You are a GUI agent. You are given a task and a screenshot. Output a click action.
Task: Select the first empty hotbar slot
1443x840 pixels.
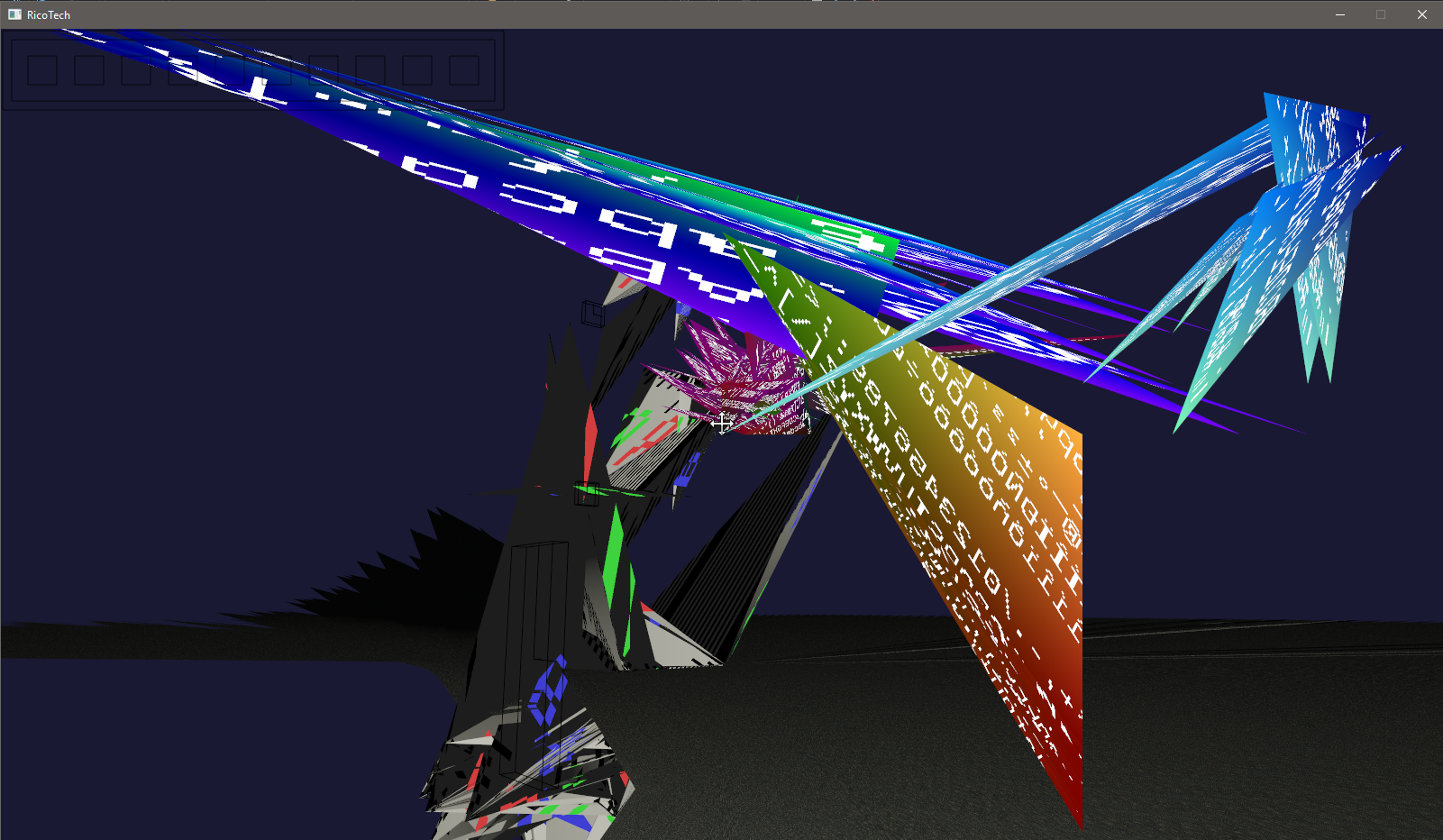pyautogui.click(x=42, y=70)
